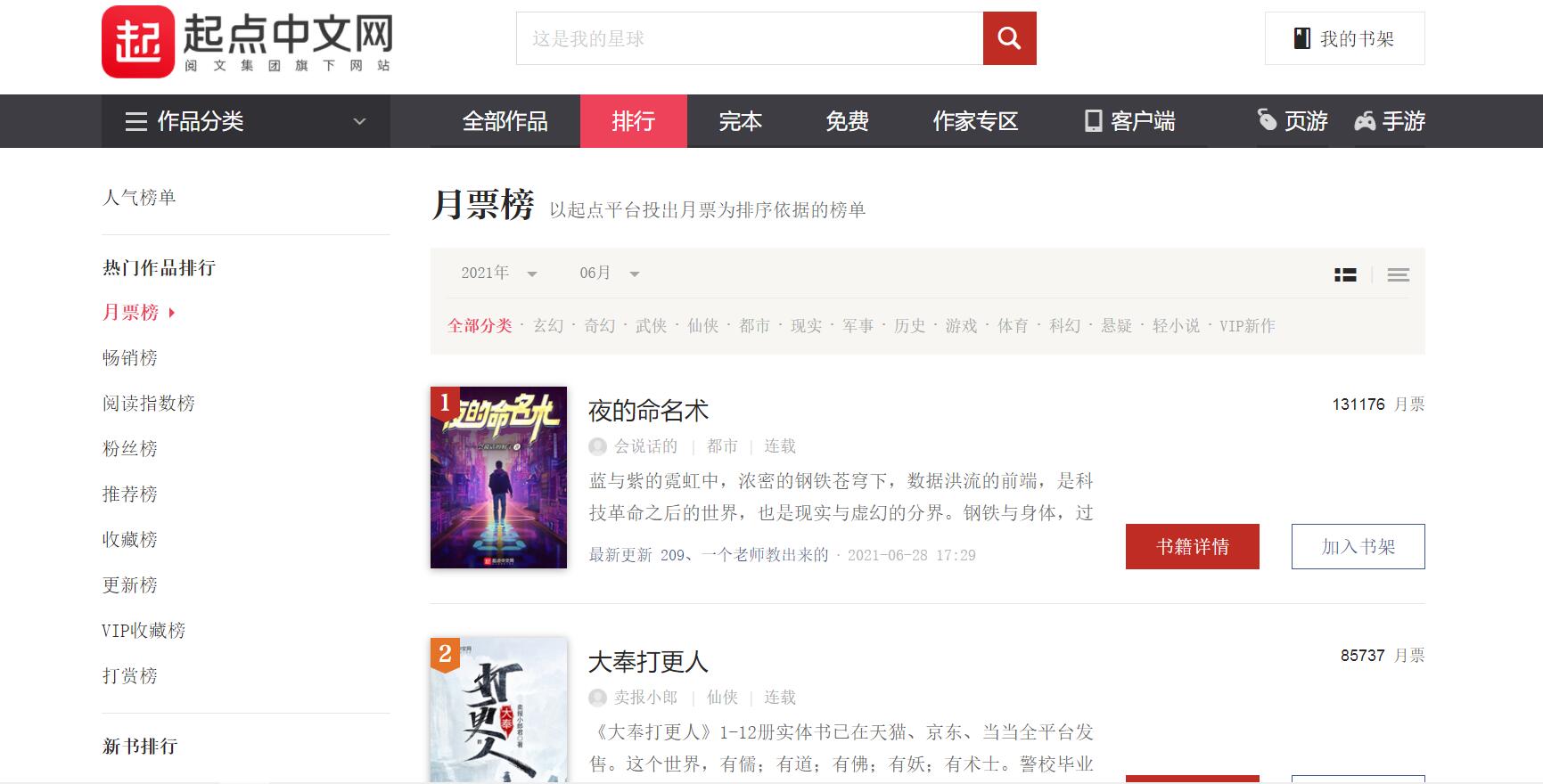
Task: Filter by 全部分类 category
Action: click(480, 326)
